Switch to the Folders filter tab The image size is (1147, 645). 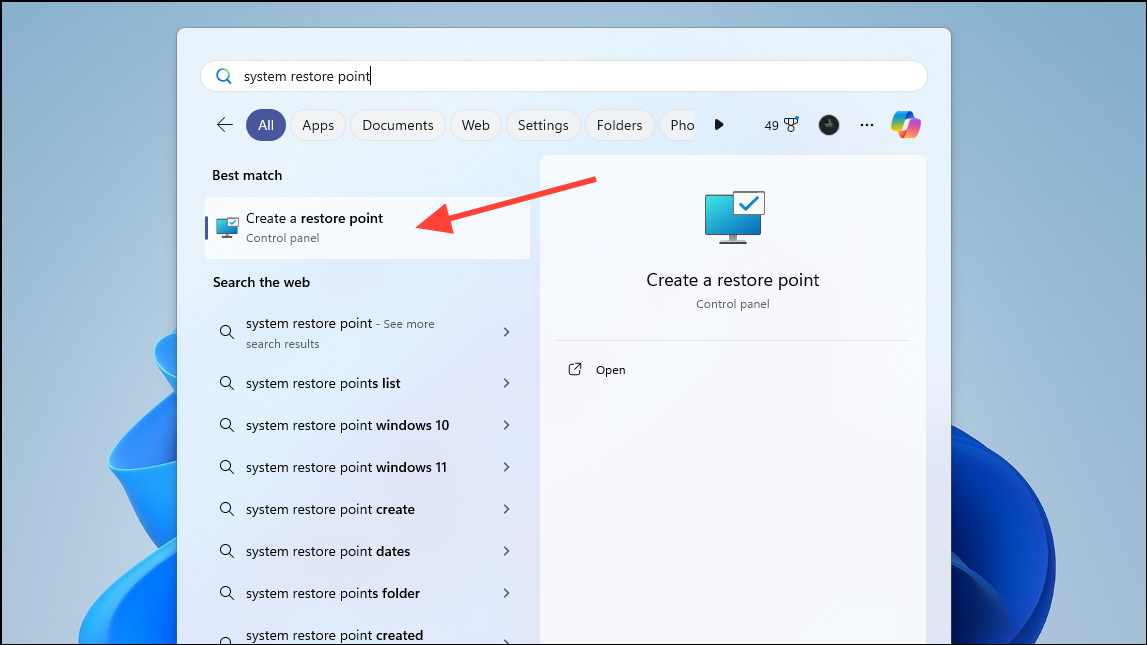[x=620, y=125]
